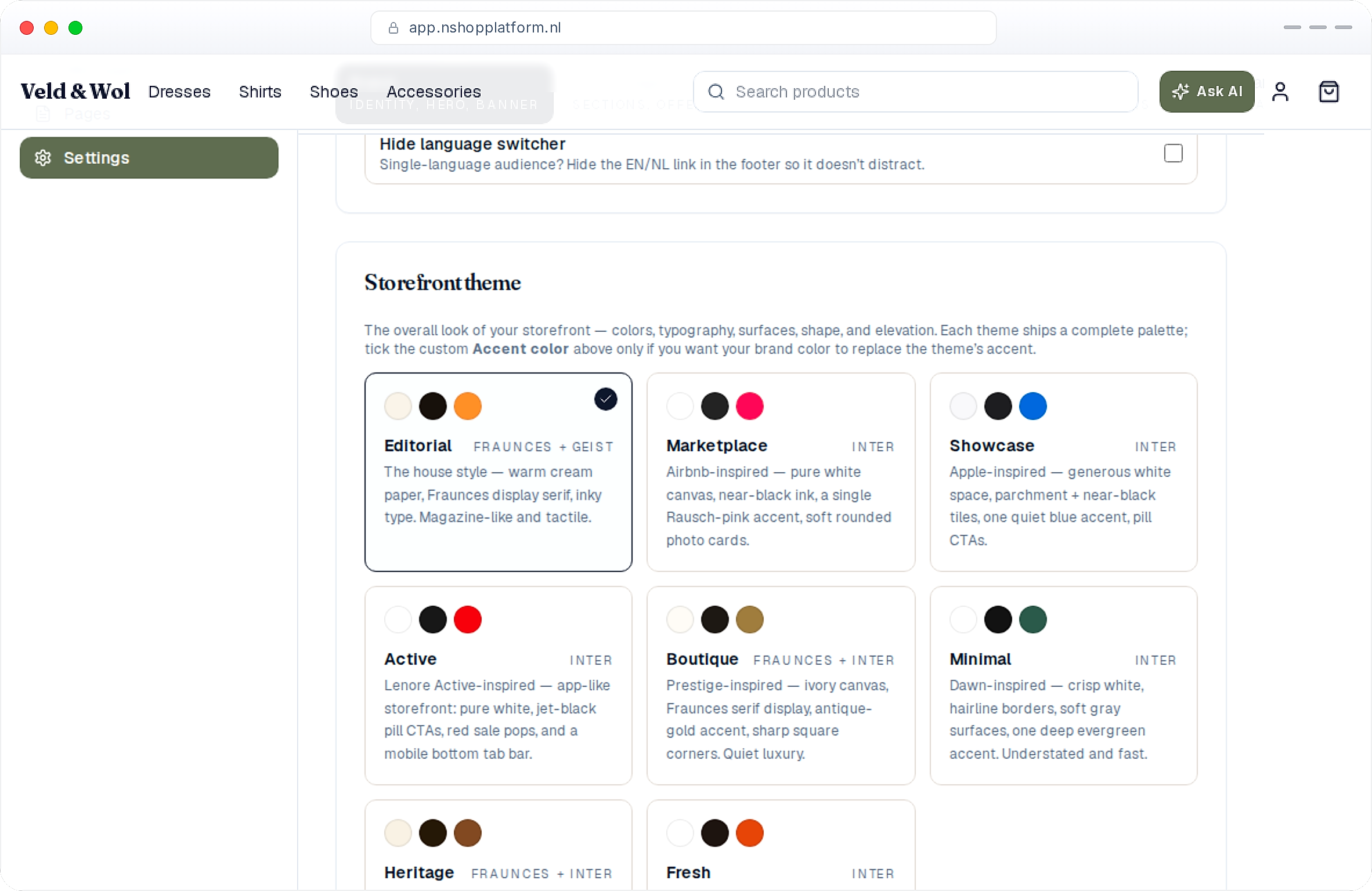
Task: Click the app.nshopplatform.nl address bar
Action: [x=683, y=28]
